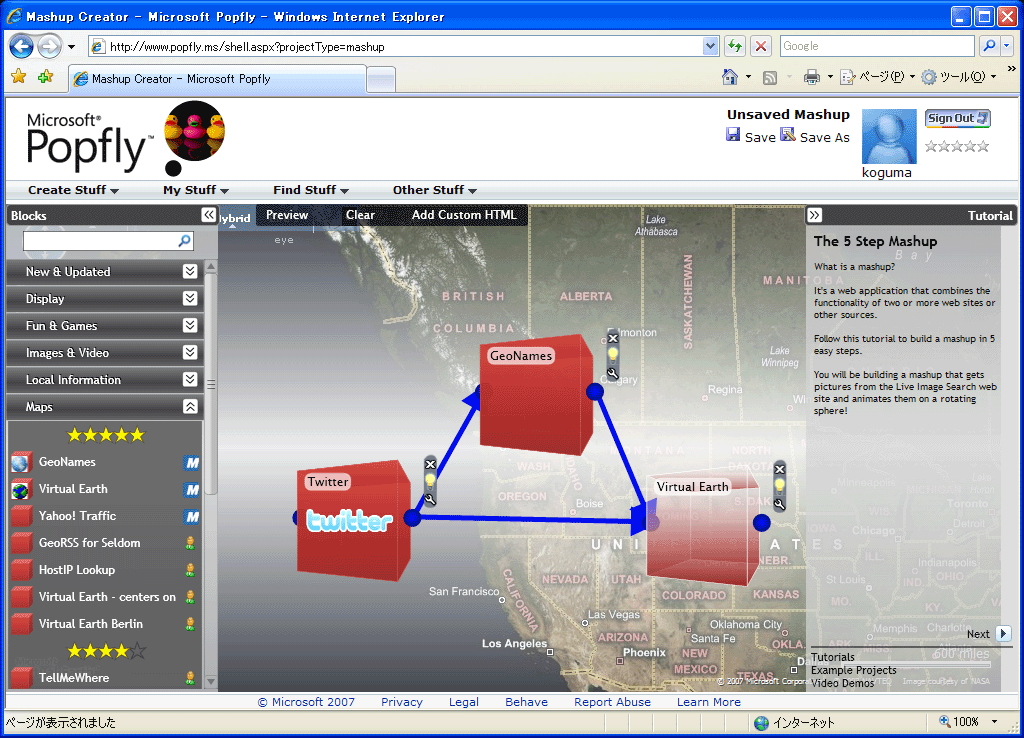1024x738 pixels.
Task: Open the Learn More footer link
Action: click(x=709, y=702)
